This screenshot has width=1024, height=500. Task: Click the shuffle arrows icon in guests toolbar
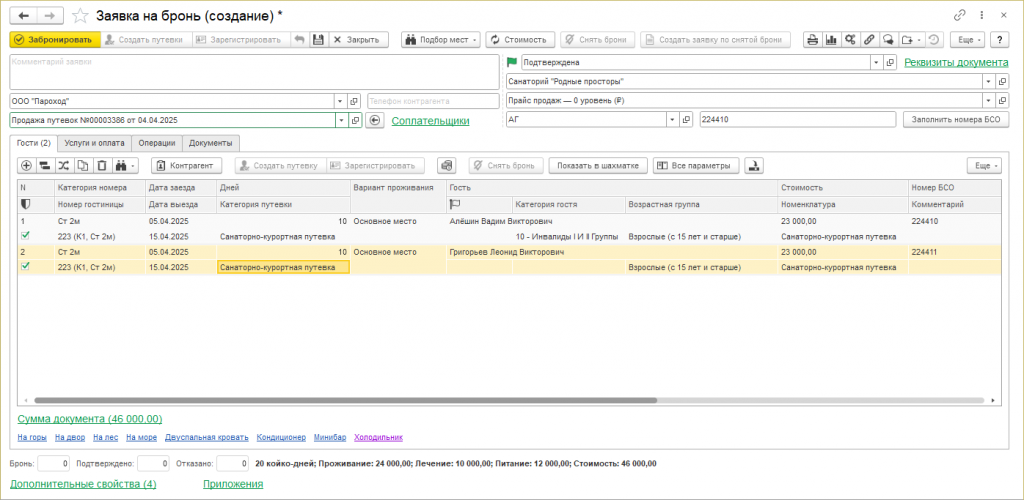(x=63, y=165)
